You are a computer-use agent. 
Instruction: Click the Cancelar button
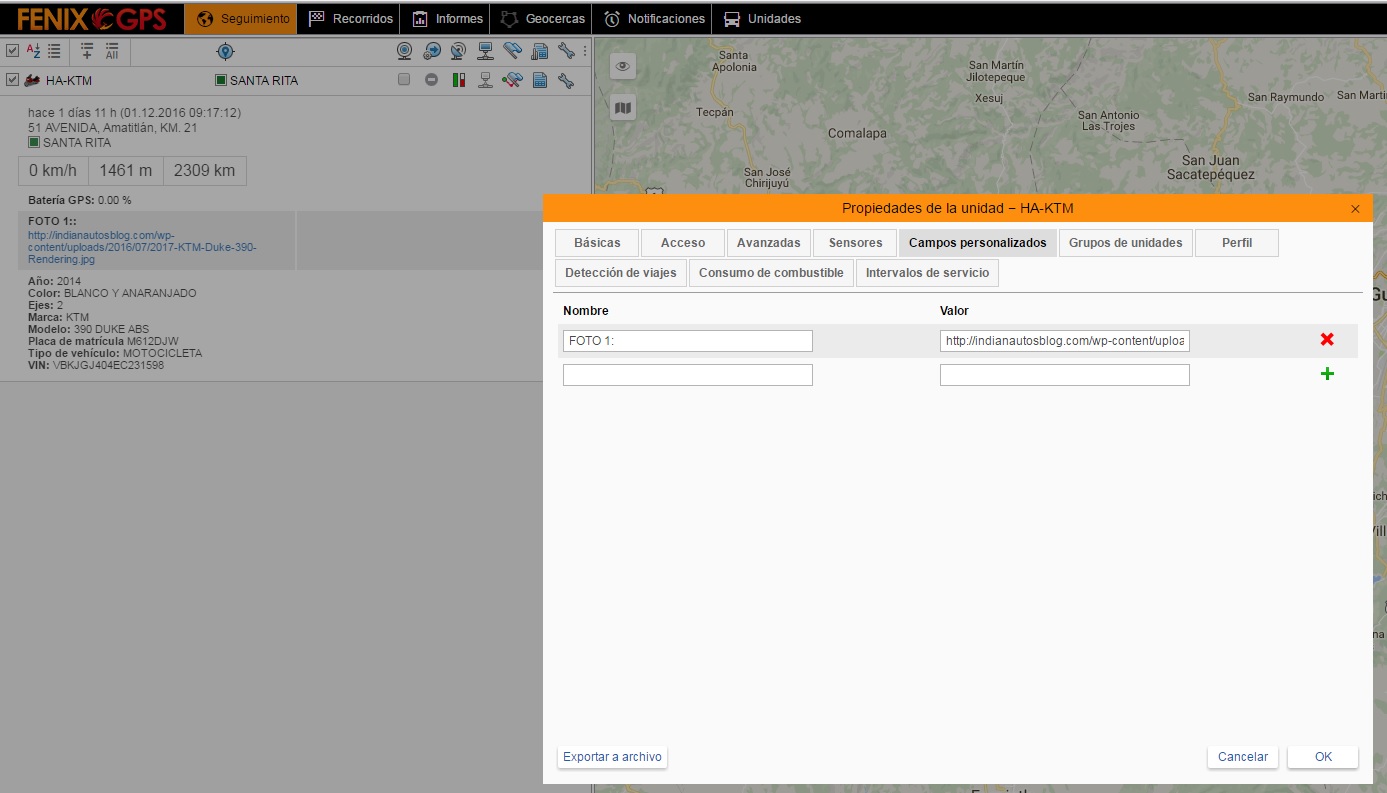coord(1242,757)
